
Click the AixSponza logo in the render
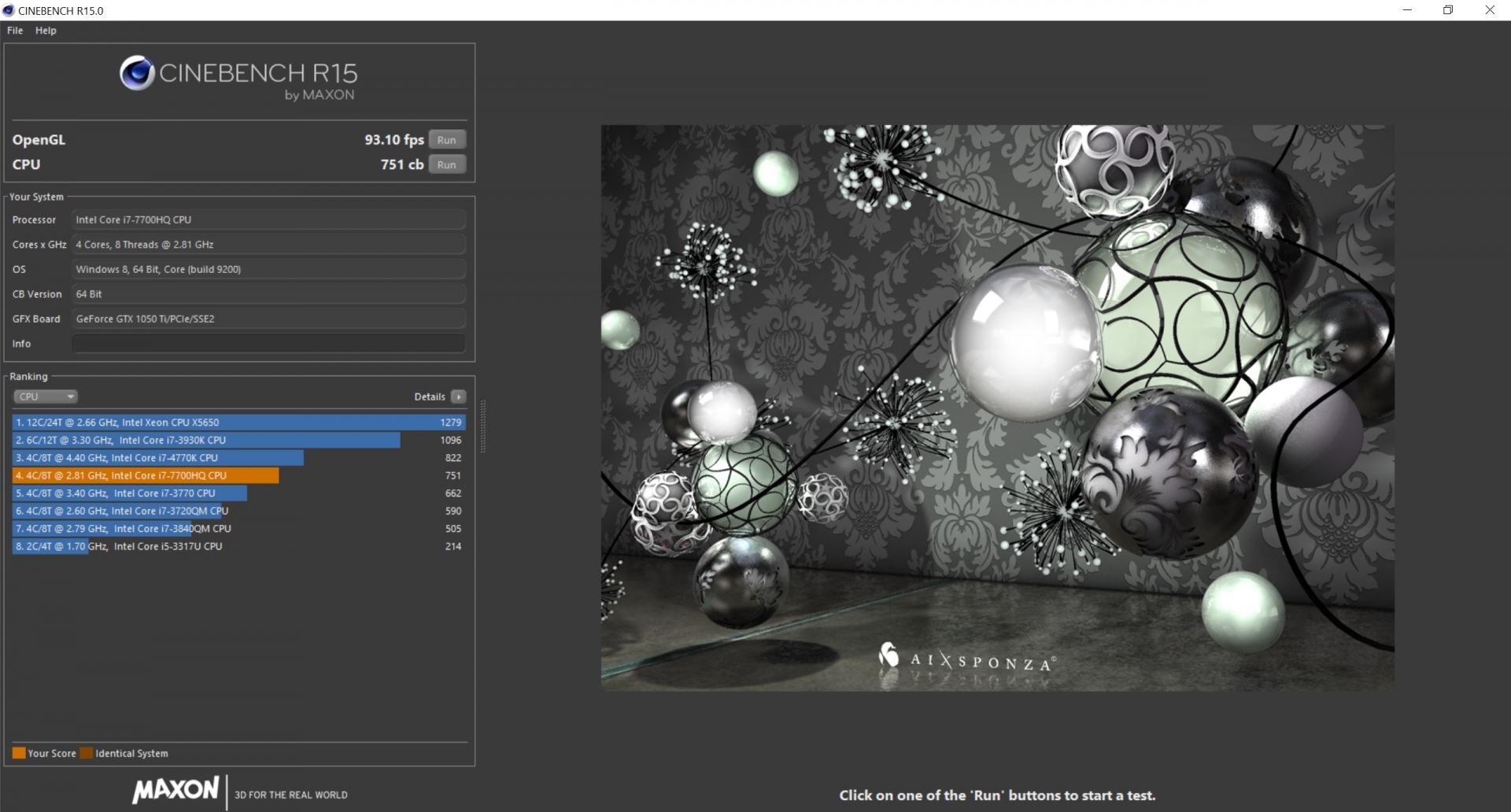pos(966,659)
